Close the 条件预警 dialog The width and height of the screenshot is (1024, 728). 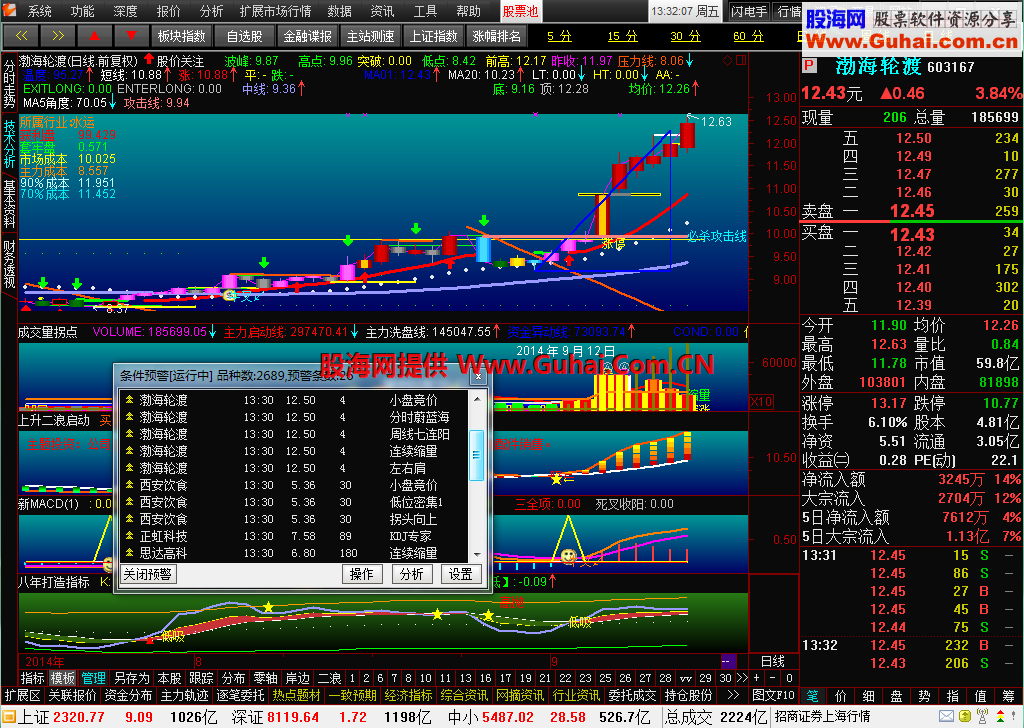(x=478, y=377)
